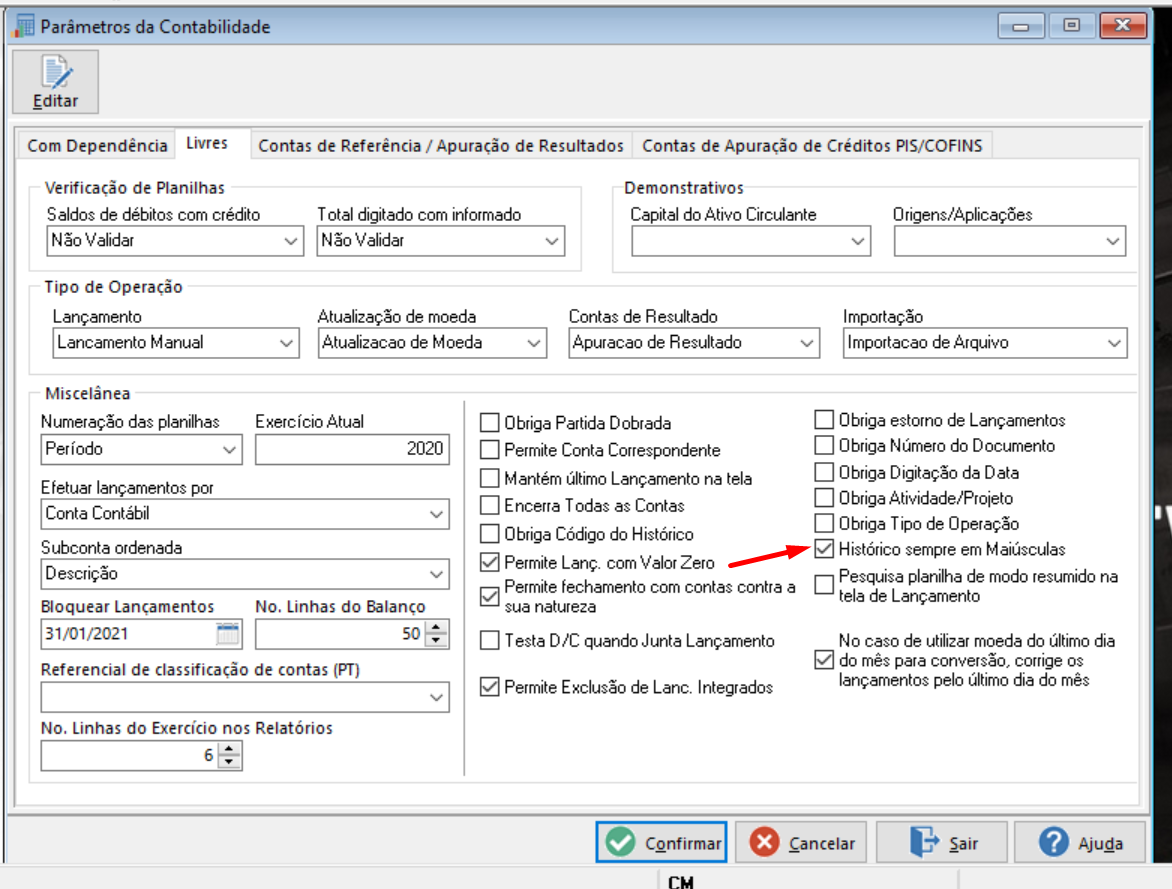Expand Origens/Aplicações dropdown
1172x889 pixels.
pyautogui.click(x=1009, y=241)
